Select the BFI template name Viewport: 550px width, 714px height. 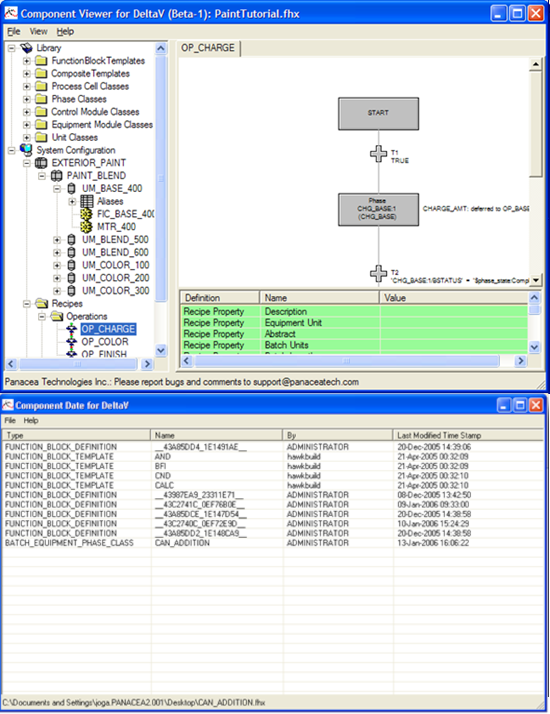click(x=160, y=466)
